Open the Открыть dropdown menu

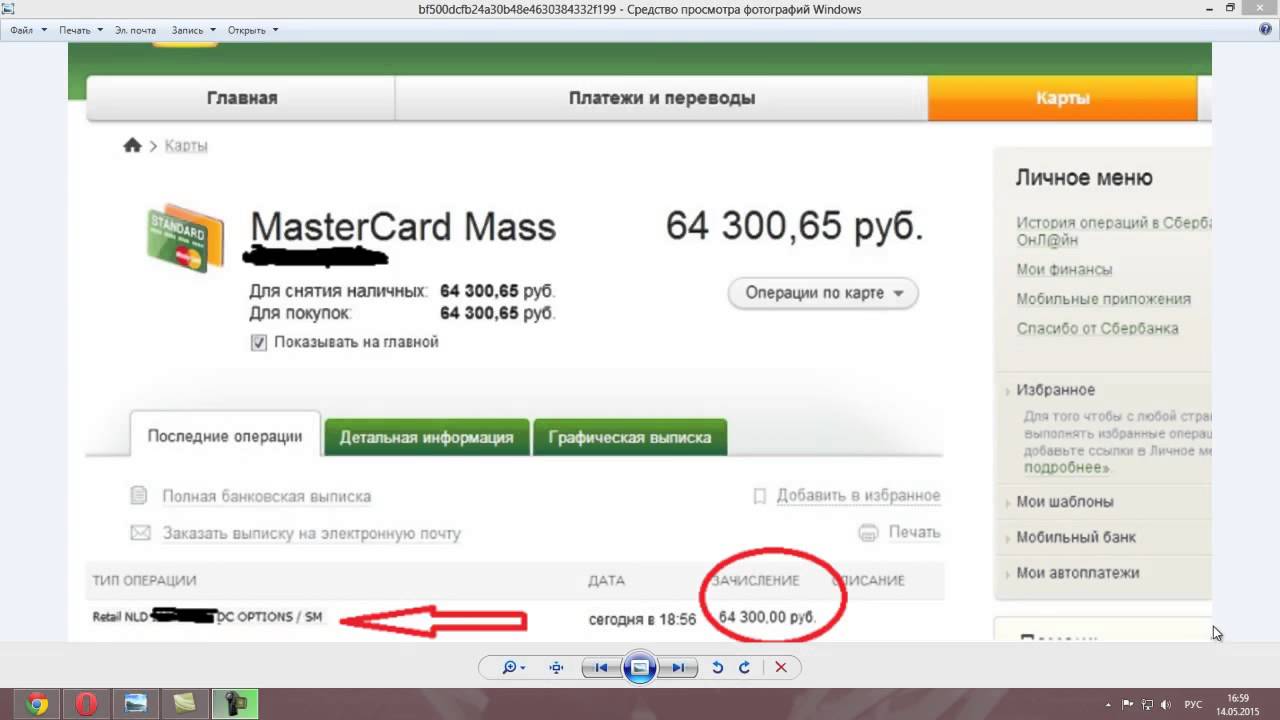pos(253,30)
